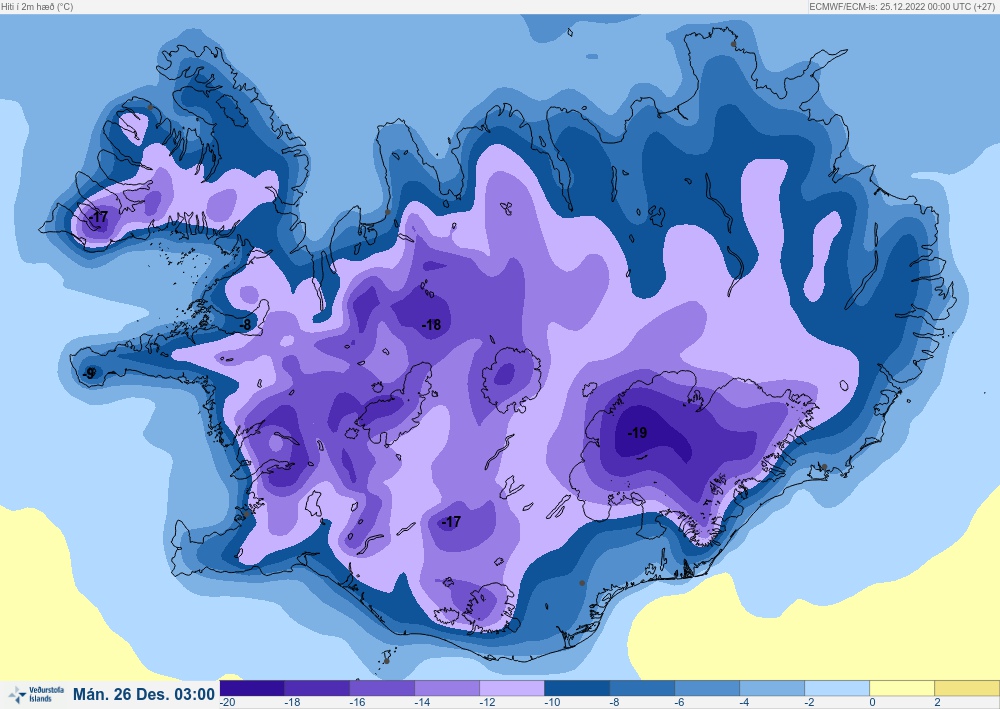
Task: Click the legend tick label '-12'
Action: [x=487, y=703]
